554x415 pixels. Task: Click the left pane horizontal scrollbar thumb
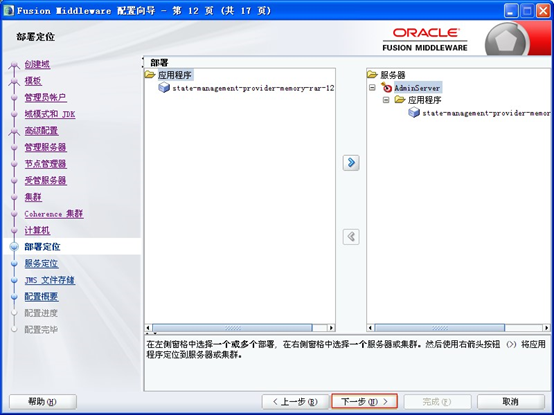[232, 328]
